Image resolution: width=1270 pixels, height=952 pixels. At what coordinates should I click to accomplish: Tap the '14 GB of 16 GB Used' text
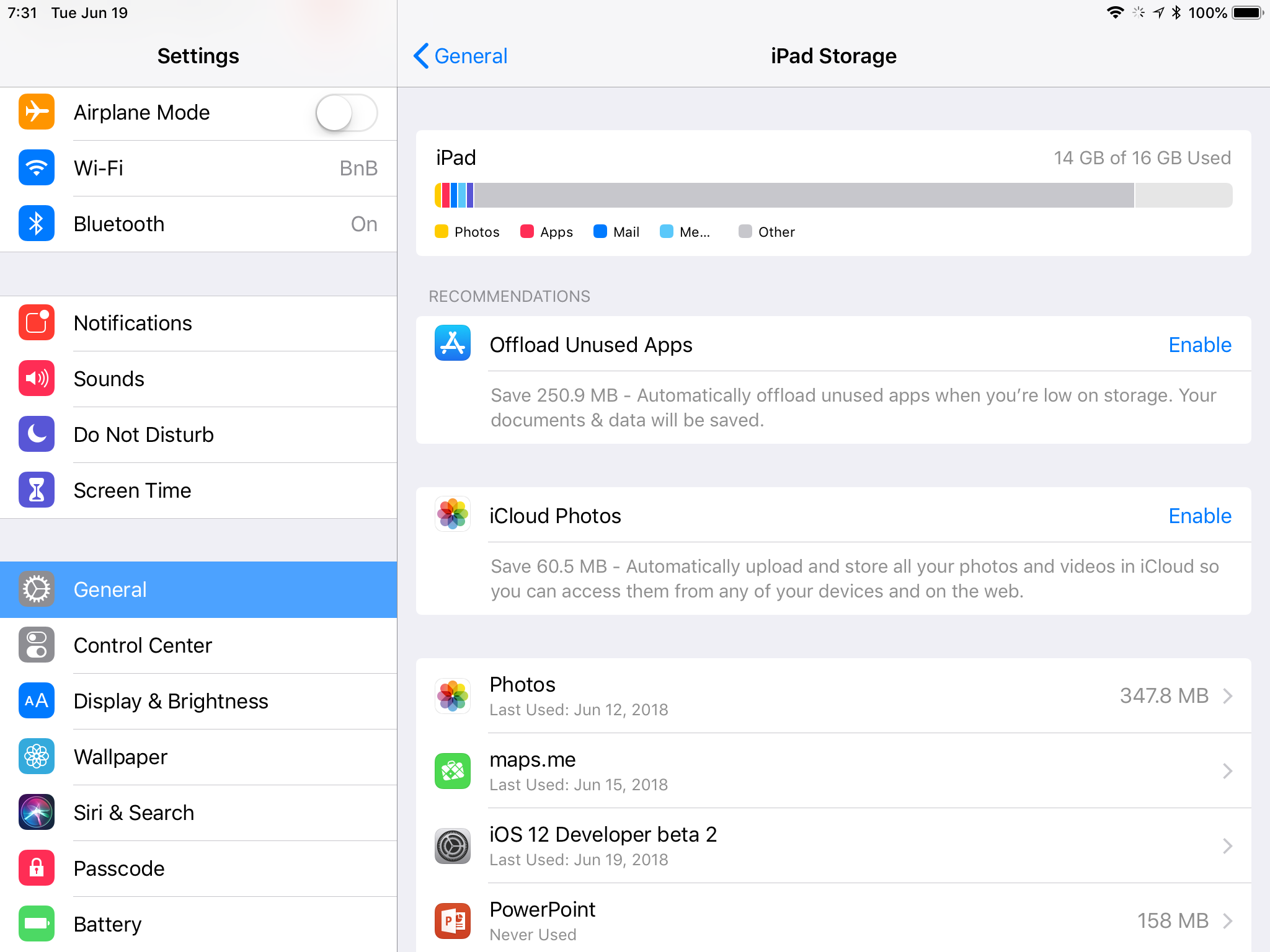1142,158
